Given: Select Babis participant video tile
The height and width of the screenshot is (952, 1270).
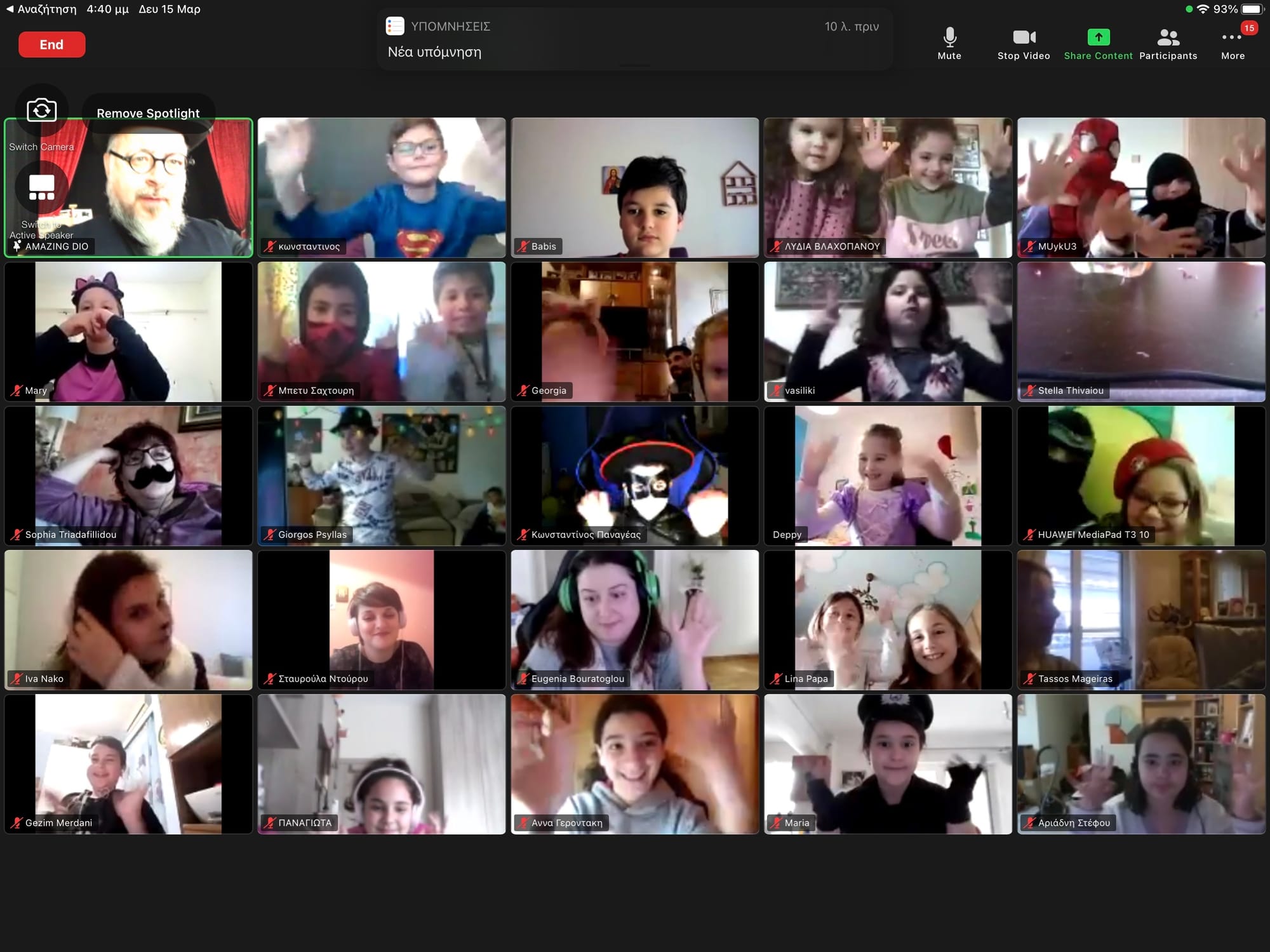Looking at the screenshot, I should (634, 187).
